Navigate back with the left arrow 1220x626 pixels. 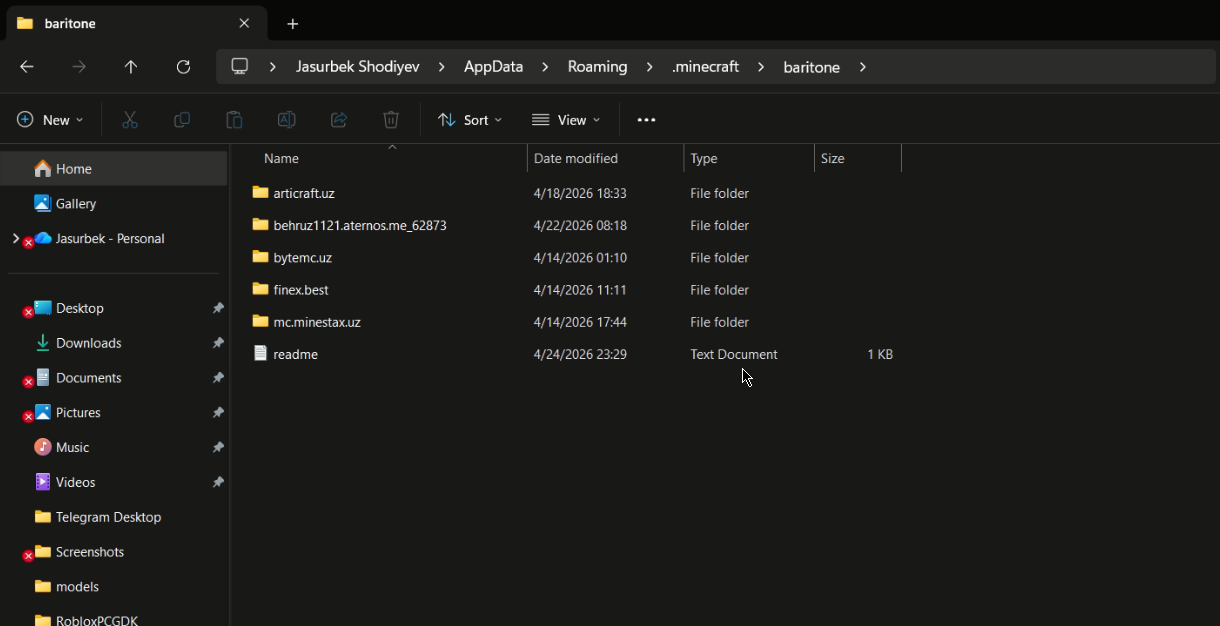click(27, 67)
